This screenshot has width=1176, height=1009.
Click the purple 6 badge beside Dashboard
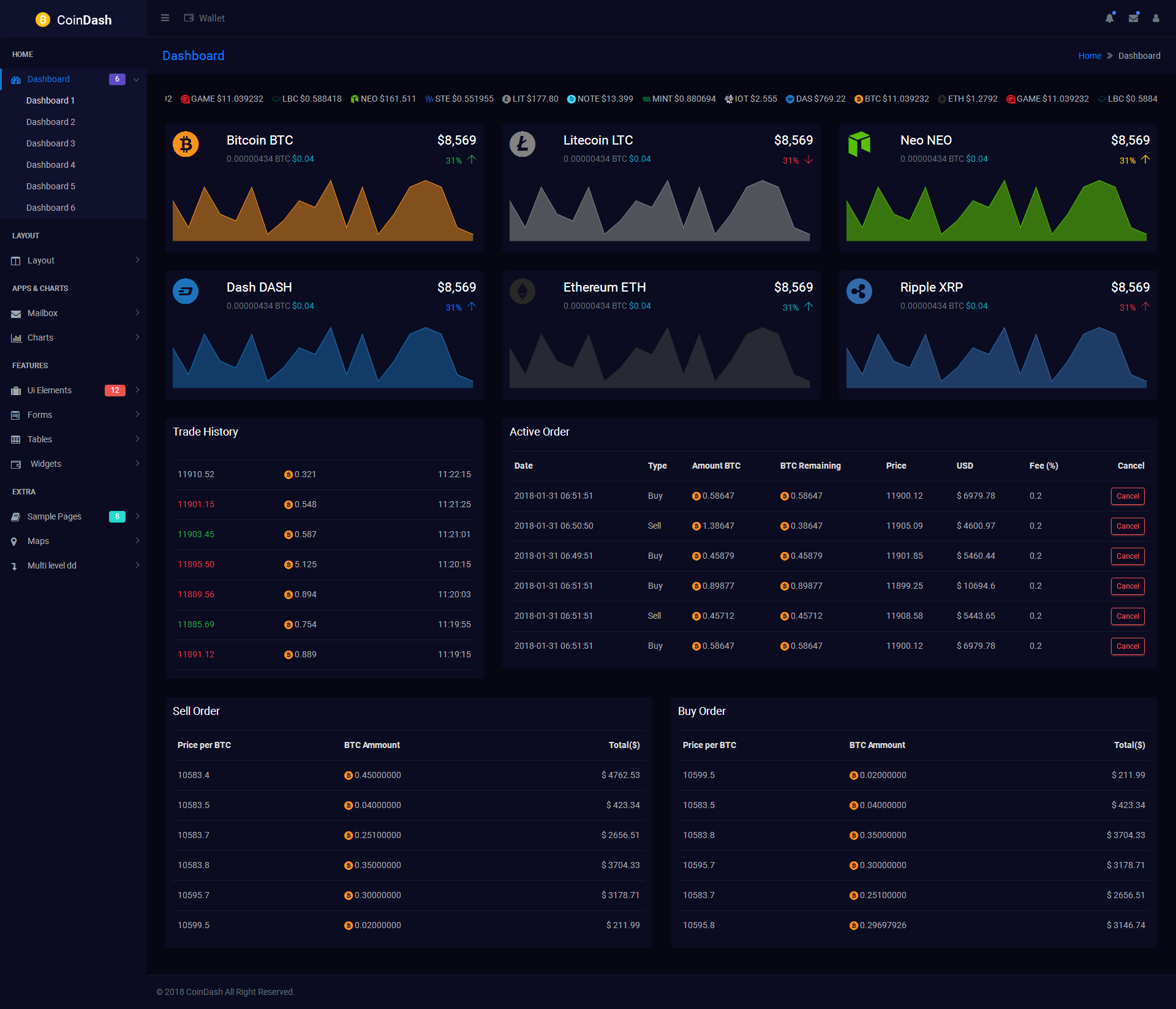point(117,79)
